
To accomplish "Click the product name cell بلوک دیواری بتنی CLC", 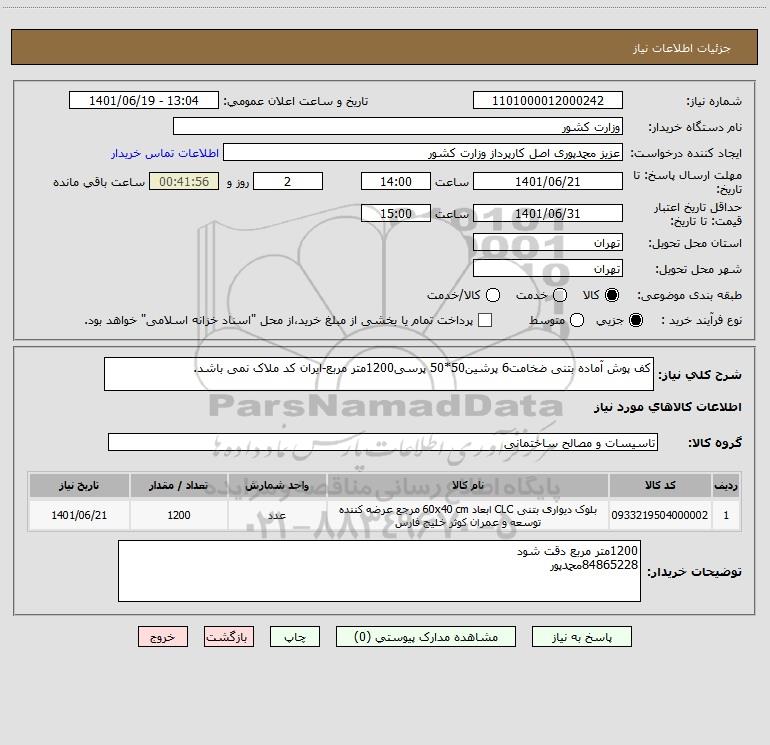I will 468,515.
